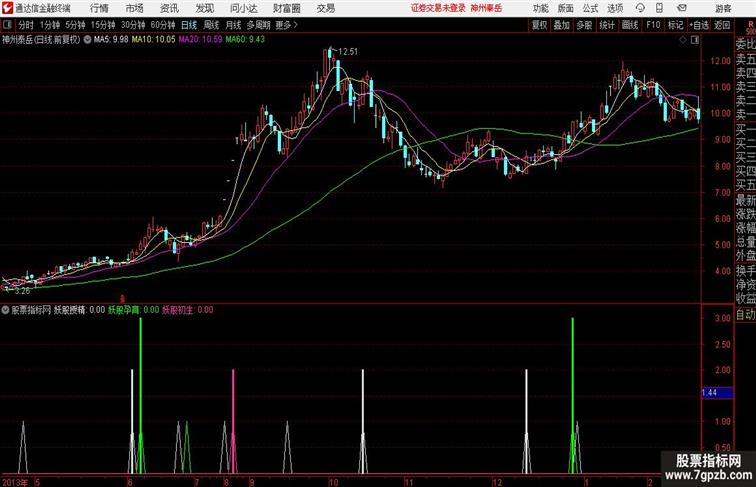Open the 交易 menu

[325, 8]
